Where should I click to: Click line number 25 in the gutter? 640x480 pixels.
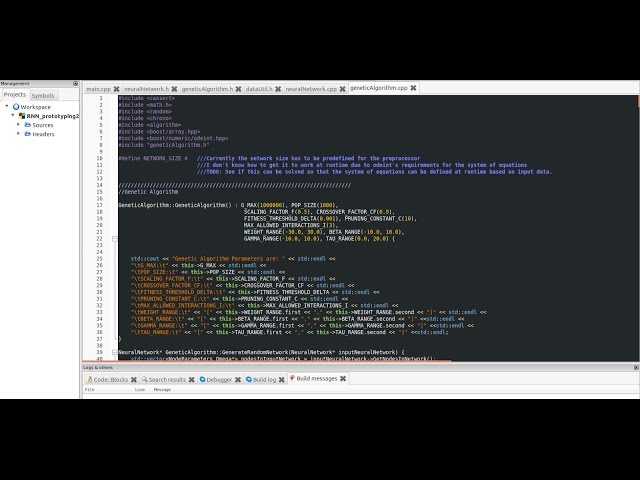click(100, 259)
